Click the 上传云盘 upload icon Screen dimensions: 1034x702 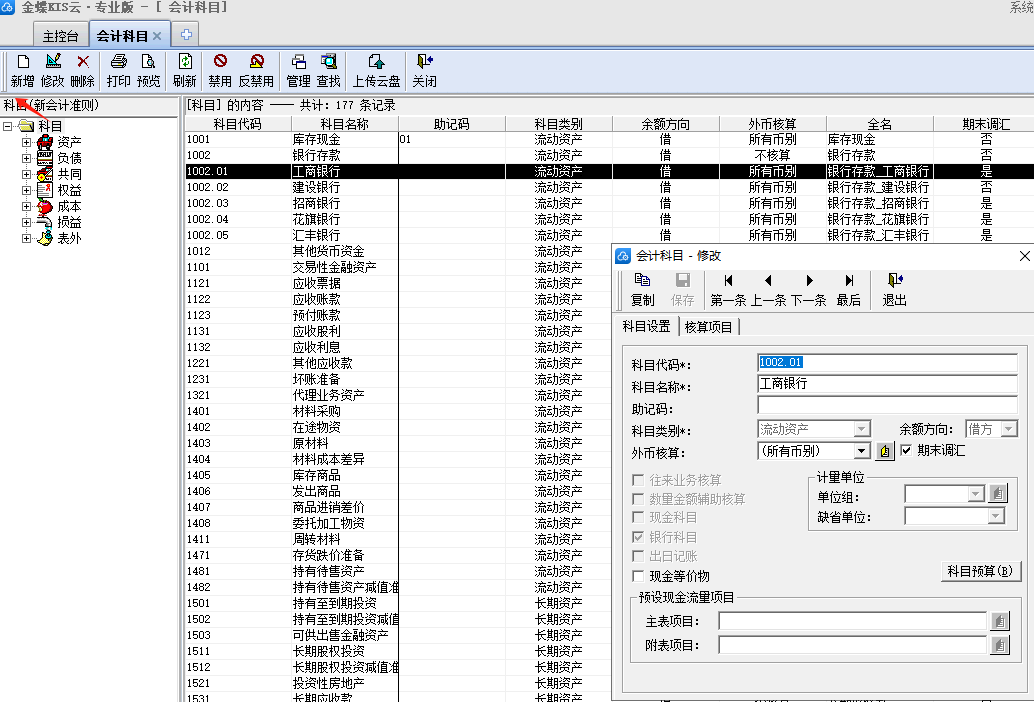click(x=377, y=71)
